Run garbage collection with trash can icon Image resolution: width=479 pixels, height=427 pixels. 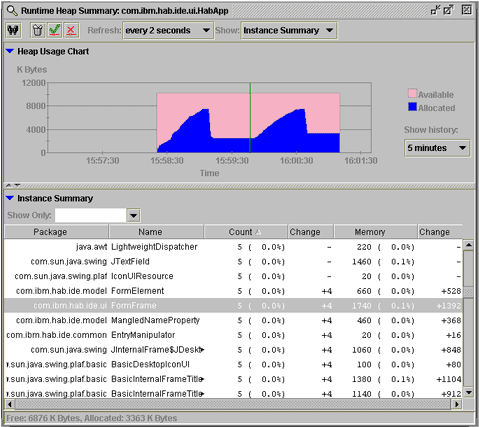coord(38,30)
